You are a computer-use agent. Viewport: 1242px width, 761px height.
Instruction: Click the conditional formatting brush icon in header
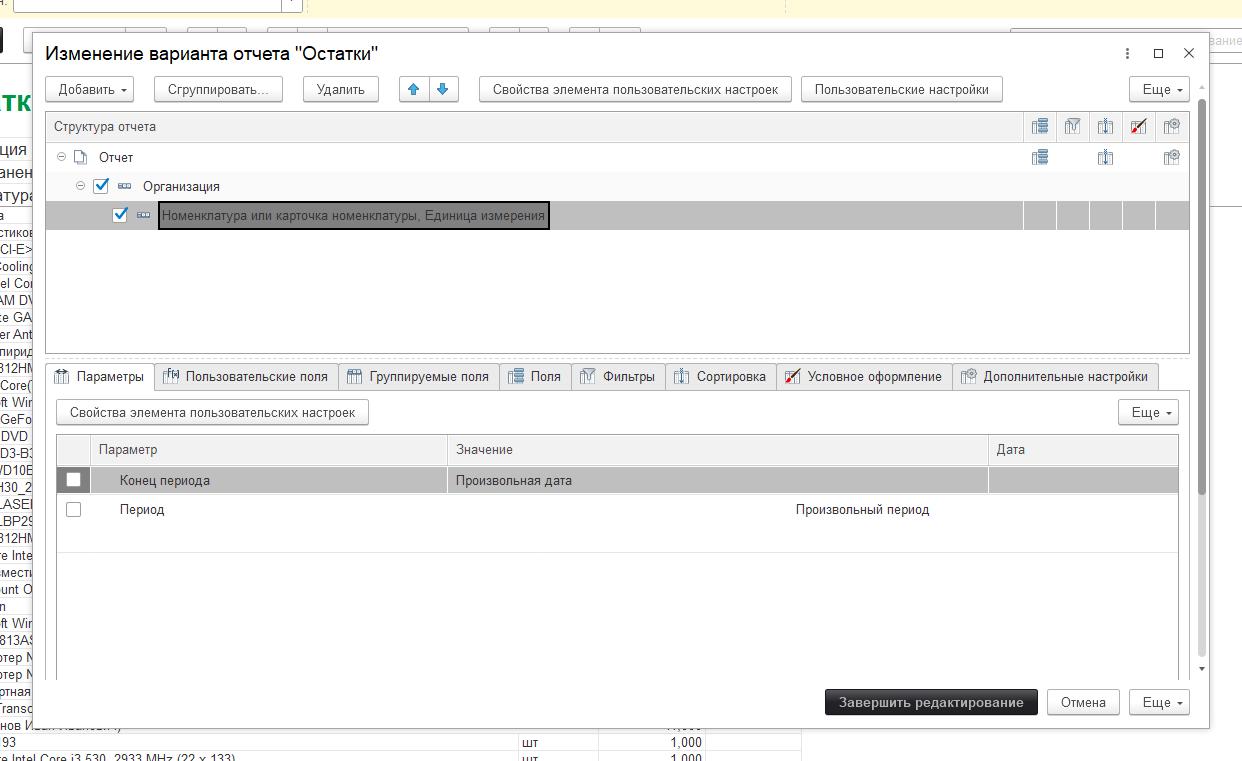point(1138,127)
